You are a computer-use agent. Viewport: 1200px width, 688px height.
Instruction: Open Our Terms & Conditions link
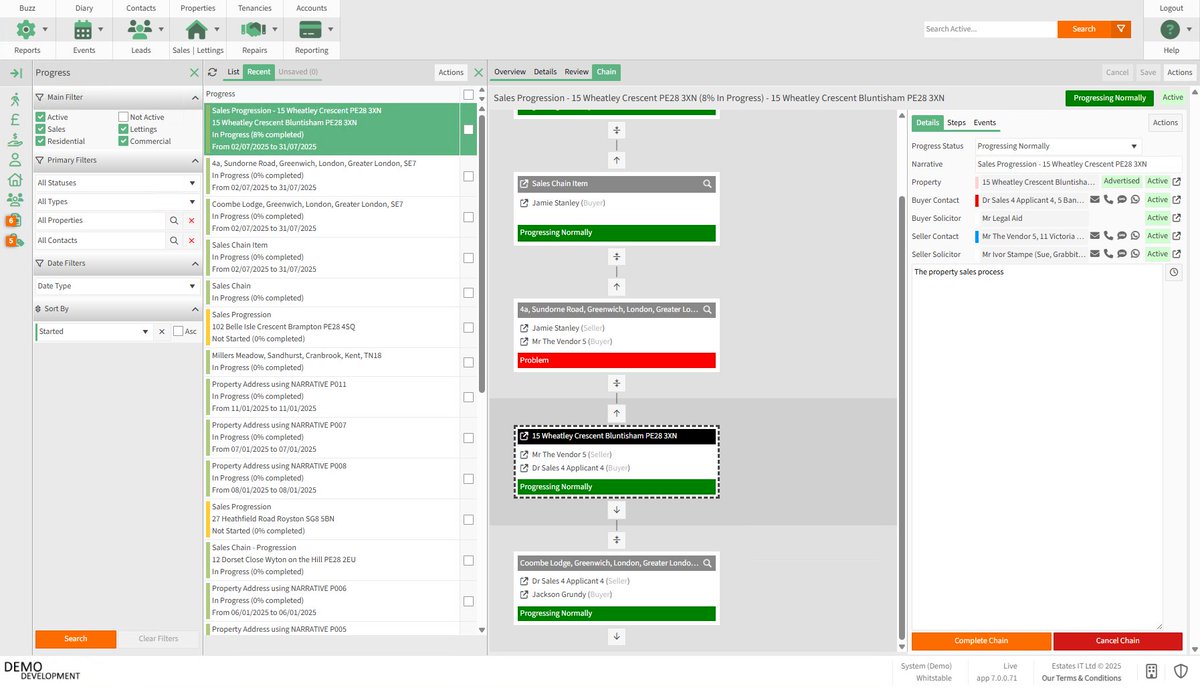[x=1081, y=678]
